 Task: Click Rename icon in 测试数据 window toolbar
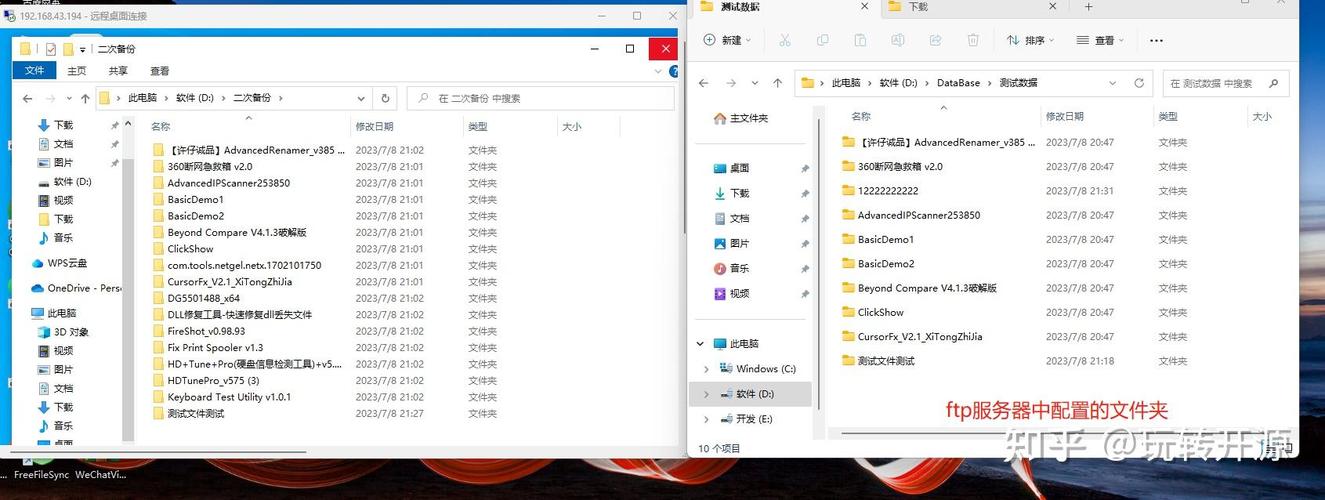point(898,40)
